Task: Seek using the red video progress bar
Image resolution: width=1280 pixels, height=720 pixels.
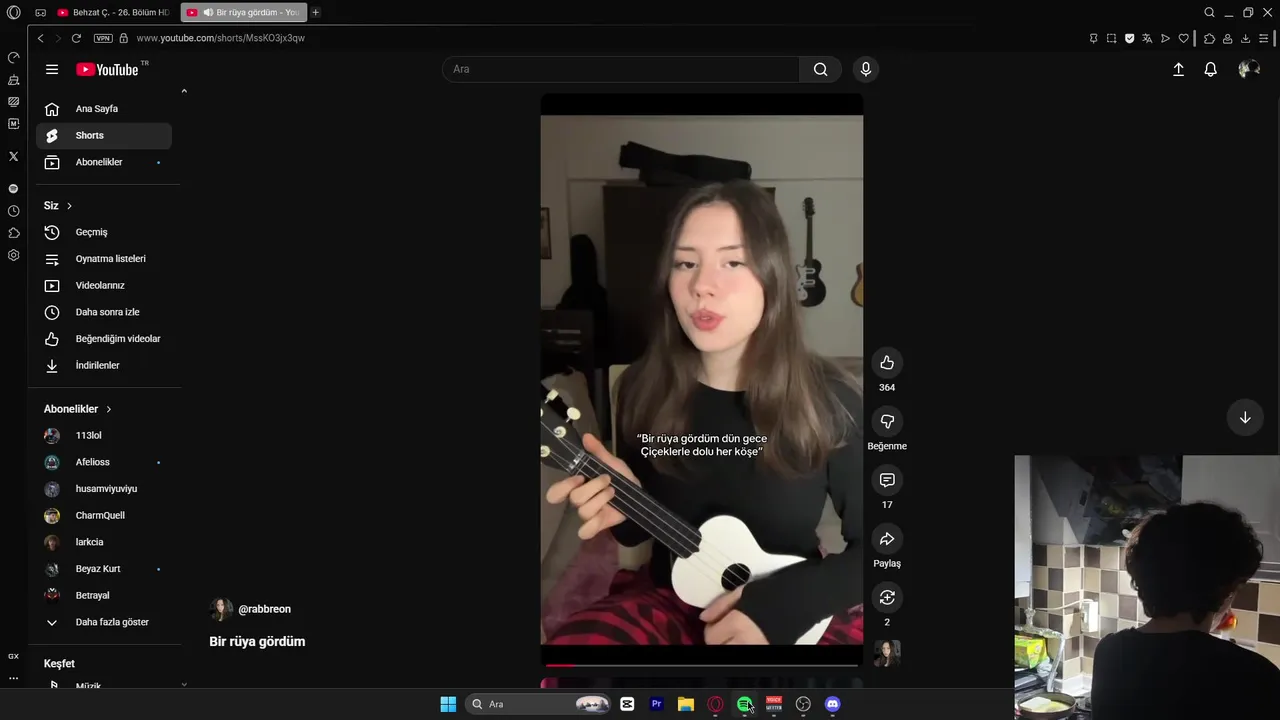Action: tap(702, 665)
